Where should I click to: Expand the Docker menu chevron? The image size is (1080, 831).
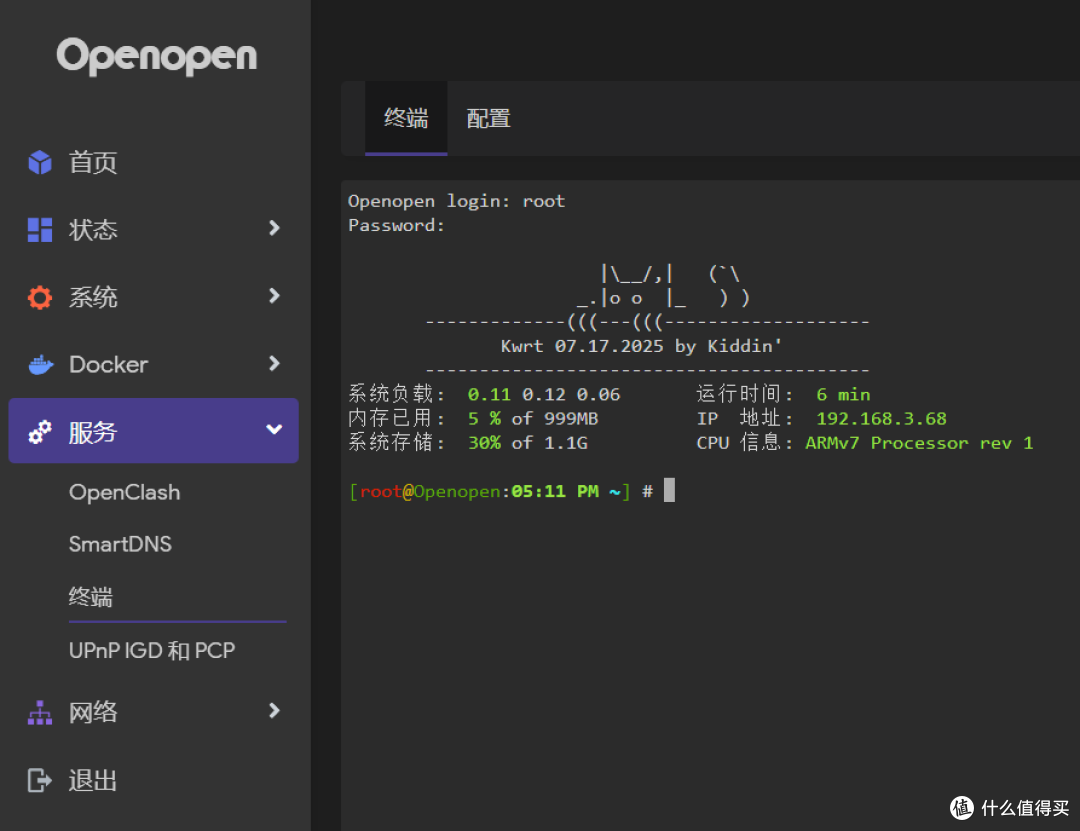(274, 364)
